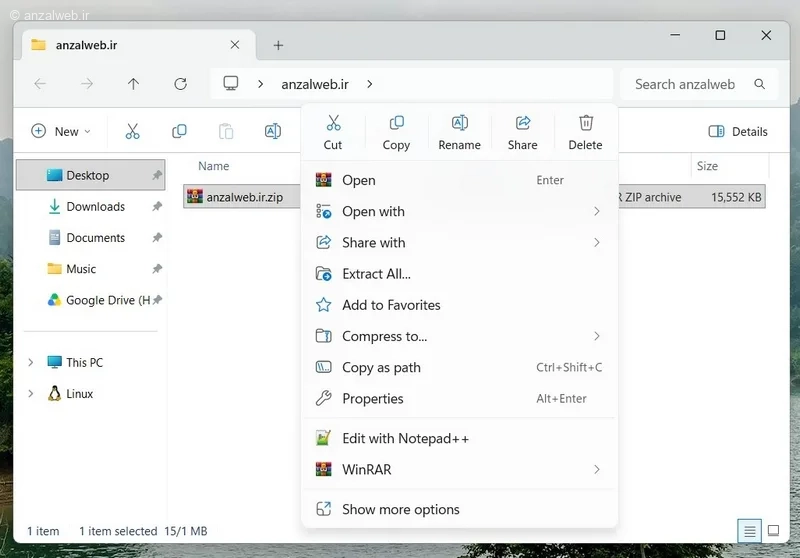Select Music in the sidebar
Screen dimensions: 800x558
coord(91,269)
